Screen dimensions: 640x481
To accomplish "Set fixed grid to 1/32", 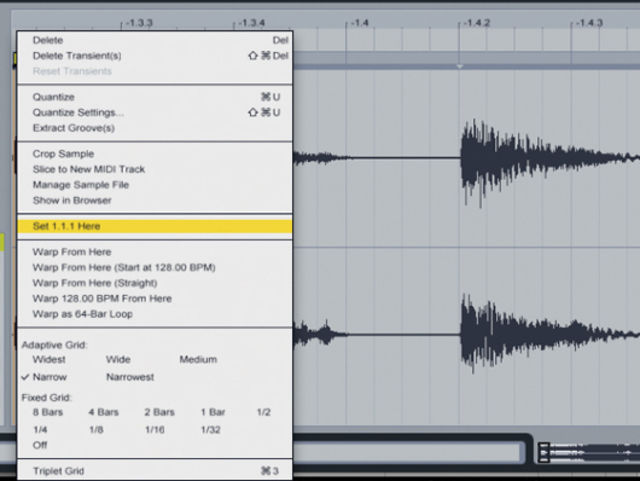I will (x=211, y=430).
